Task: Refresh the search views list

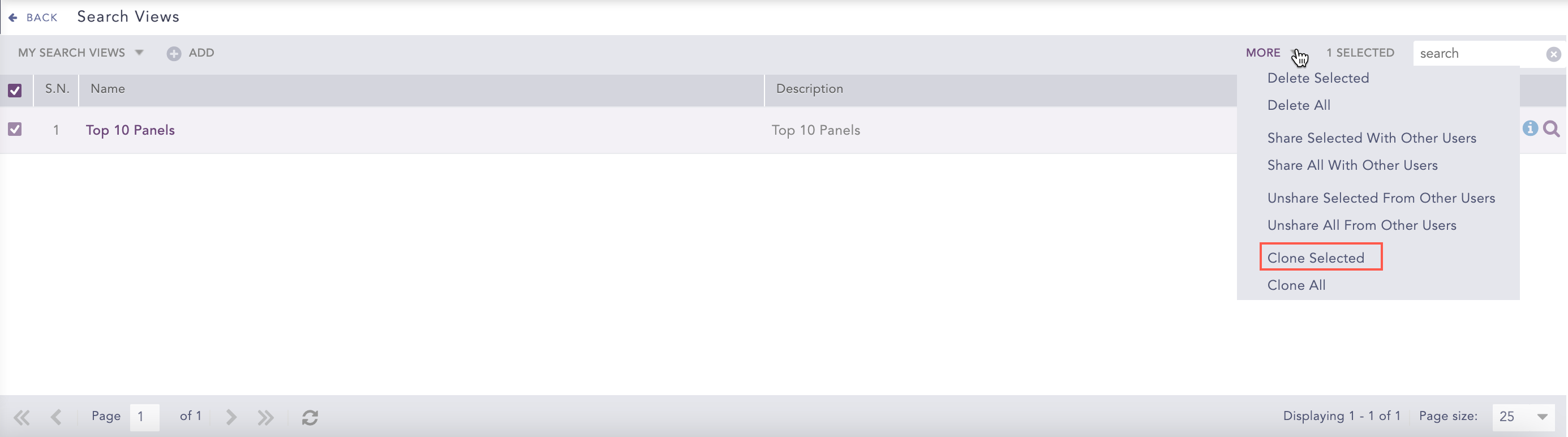Action: tap(310, 418)
